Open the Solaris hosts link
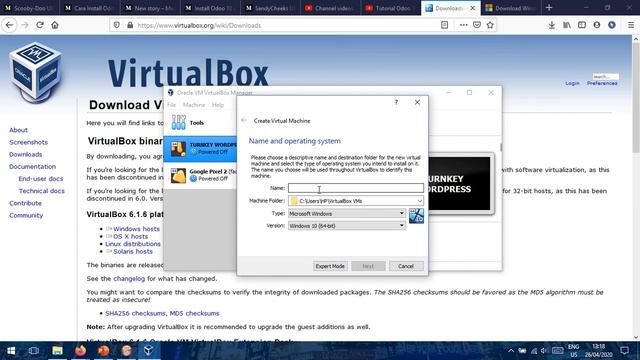The height and width of the screenshot is (360, 640). click(133, 251)
